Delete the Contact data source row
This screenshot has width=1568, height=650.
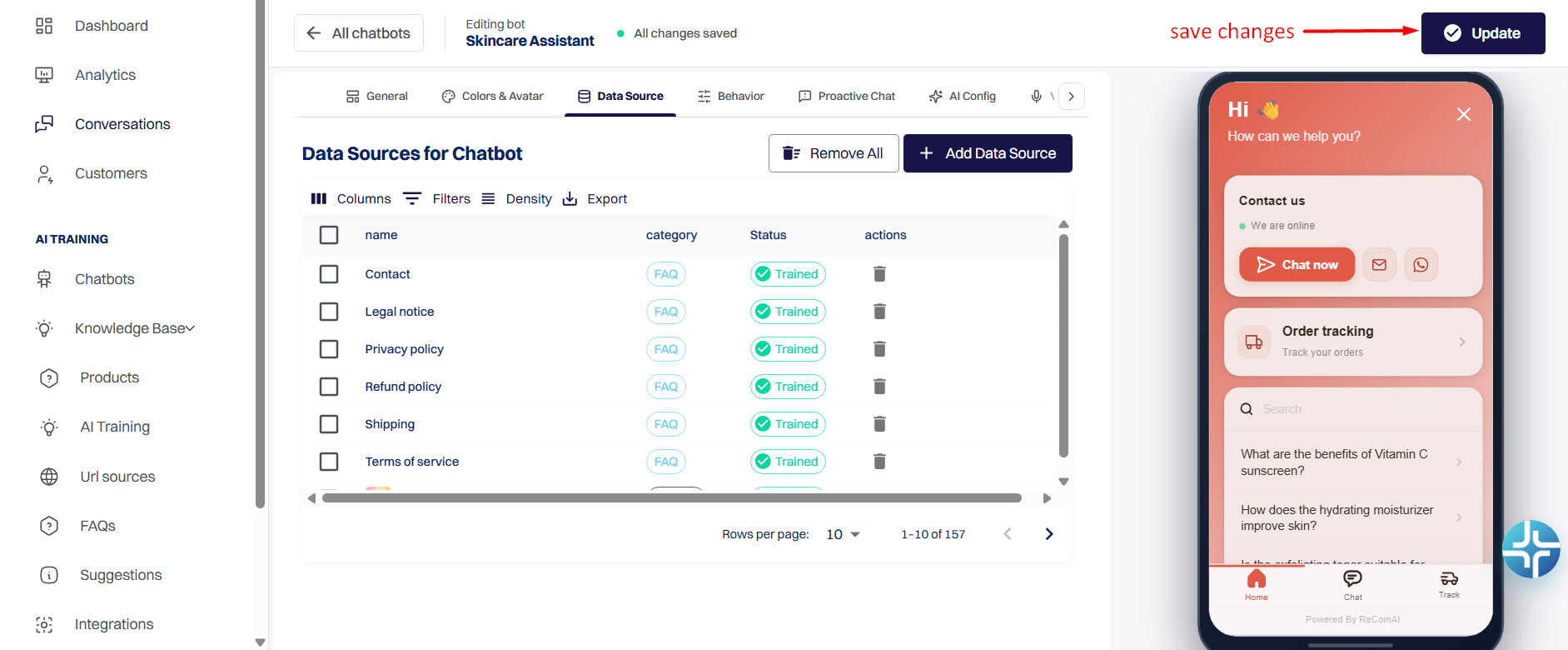(879, 274)
